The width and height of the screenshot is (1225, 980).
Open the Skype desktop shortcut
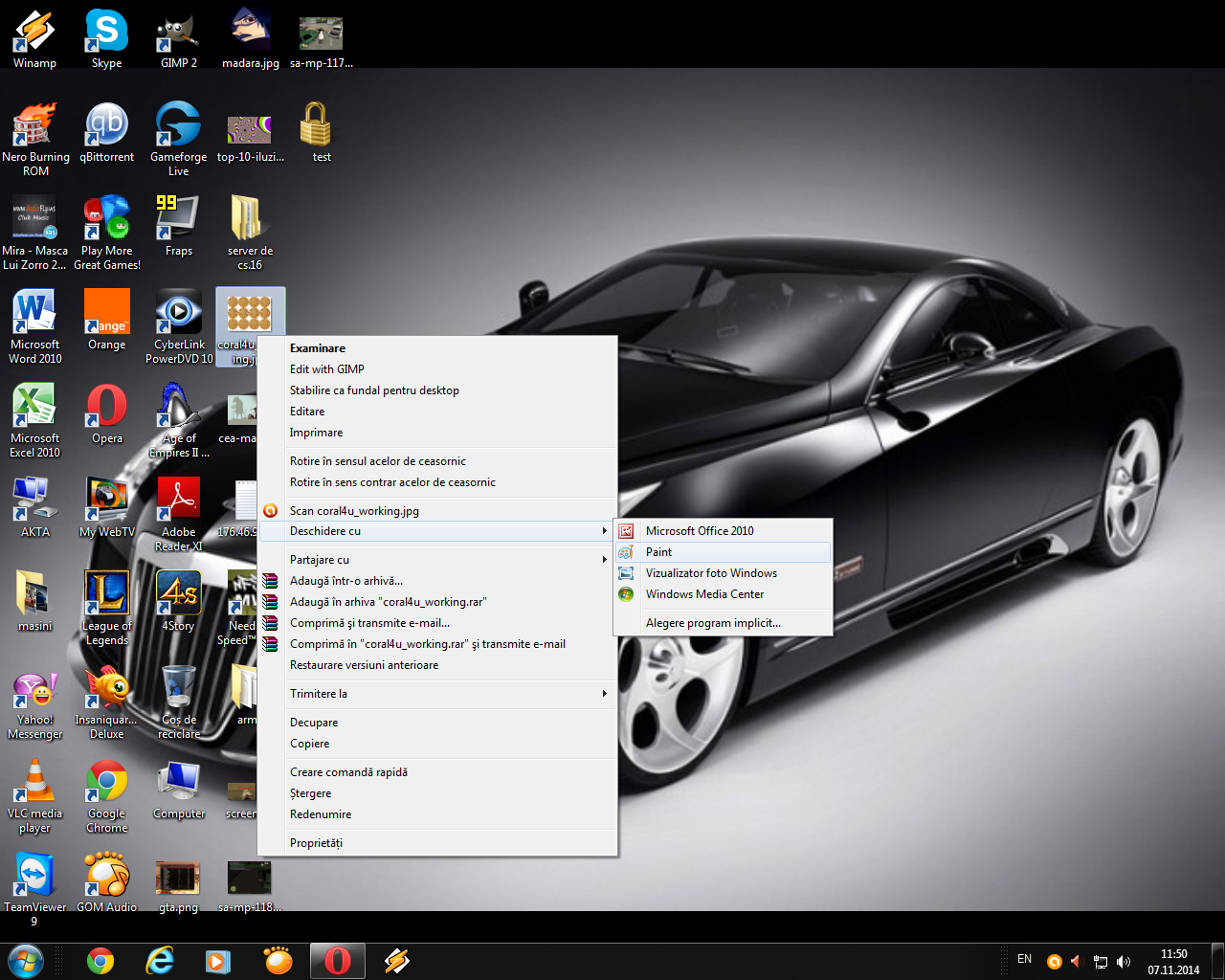click(x=106, y=33)
